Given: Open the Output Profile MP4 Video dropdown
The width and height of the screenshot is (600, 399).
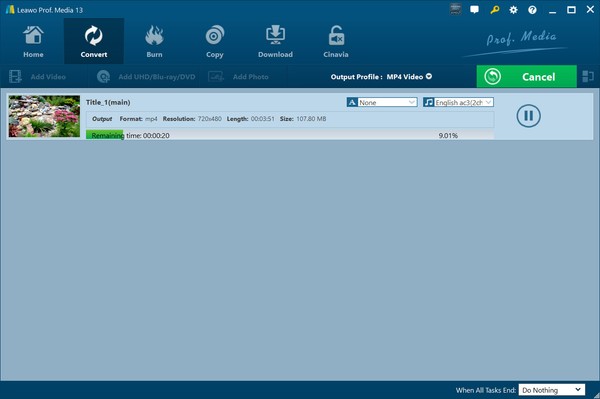Looking at the screenshot, I should click(381, 77).
